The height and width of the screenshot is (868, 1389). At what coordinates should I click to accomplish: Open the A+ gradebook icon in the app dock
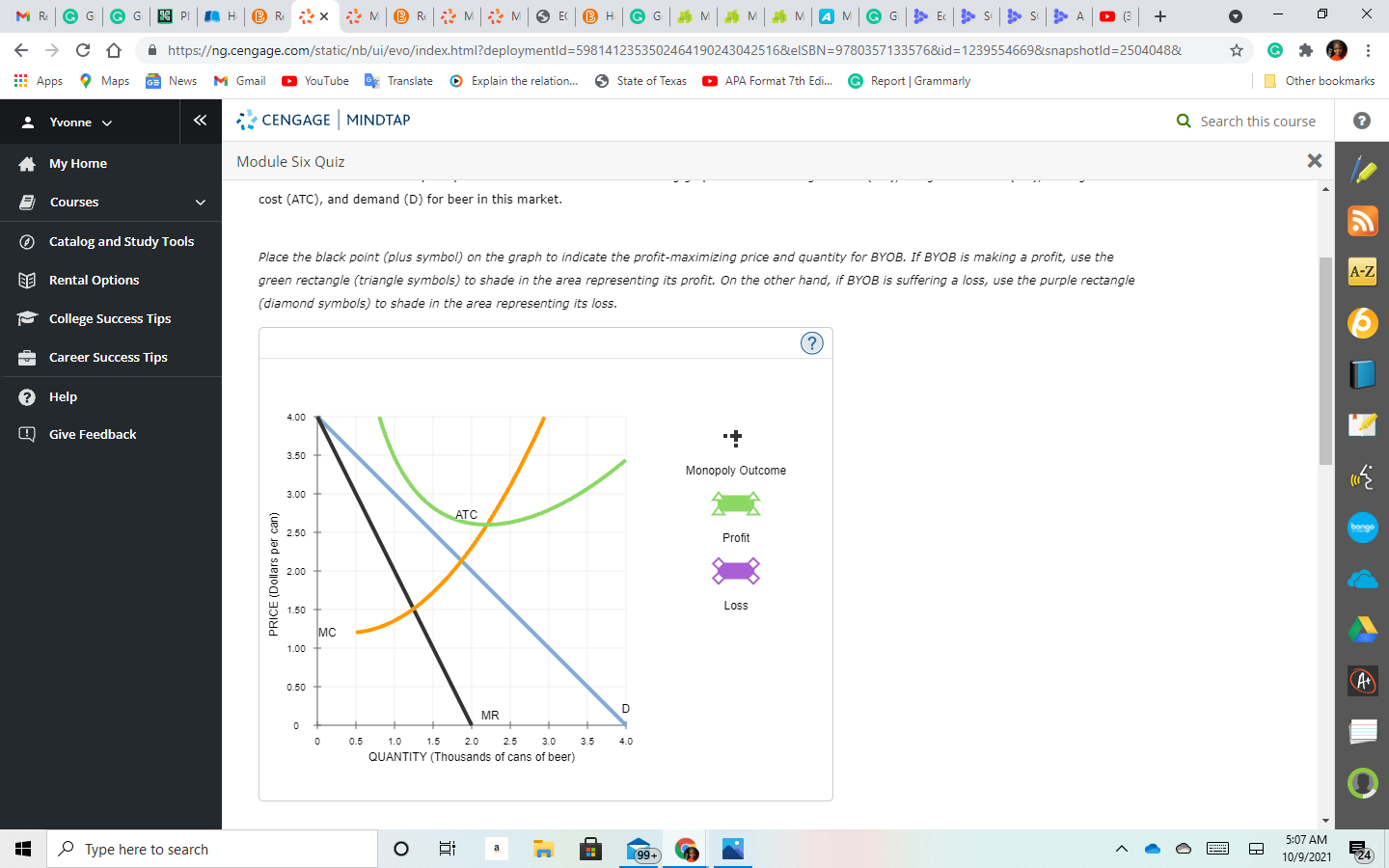[1362, 680]
